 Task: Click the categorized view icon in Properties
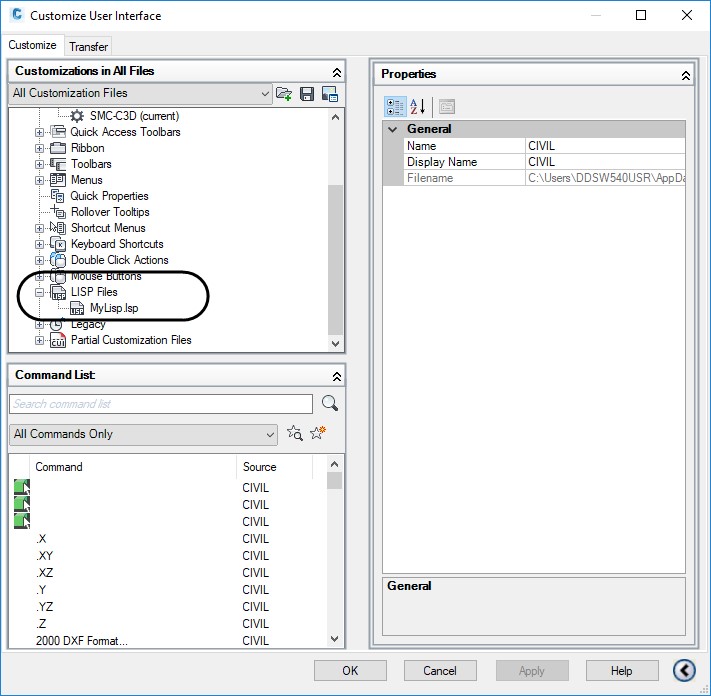tap(395, 107)
